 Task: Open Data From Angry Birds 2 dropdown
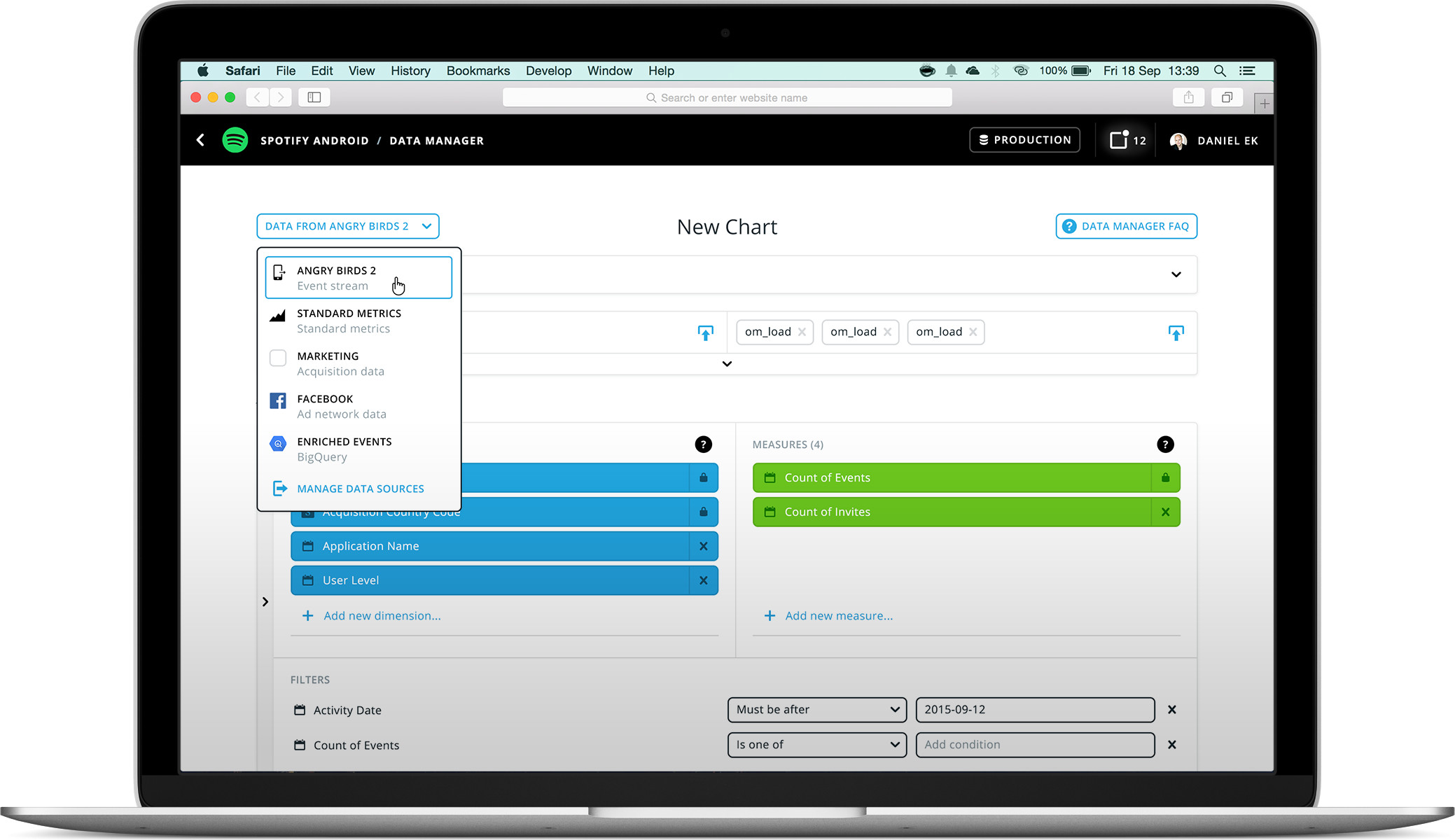click(x=348, y=226)
